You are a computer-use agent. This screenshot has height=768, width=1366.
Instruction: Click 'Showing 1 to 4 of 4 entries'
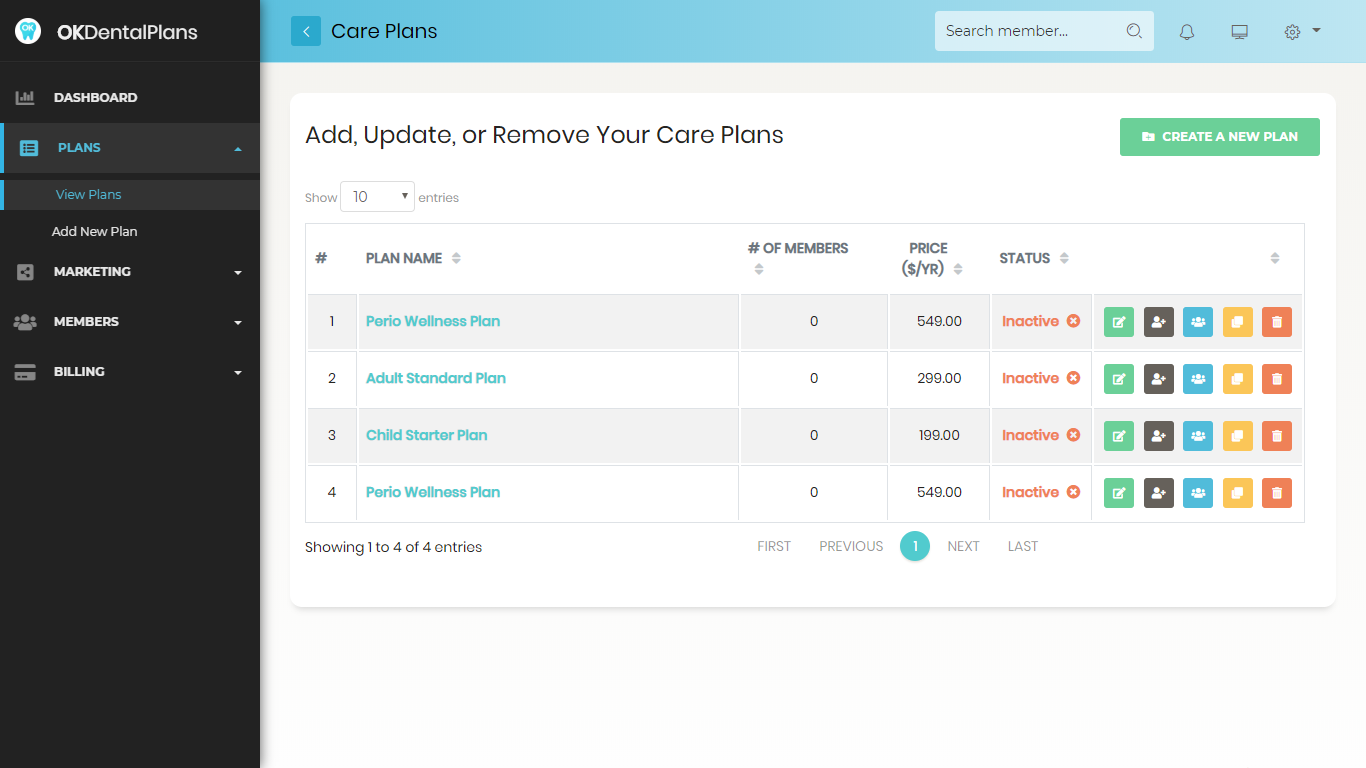tap(393, 547)
